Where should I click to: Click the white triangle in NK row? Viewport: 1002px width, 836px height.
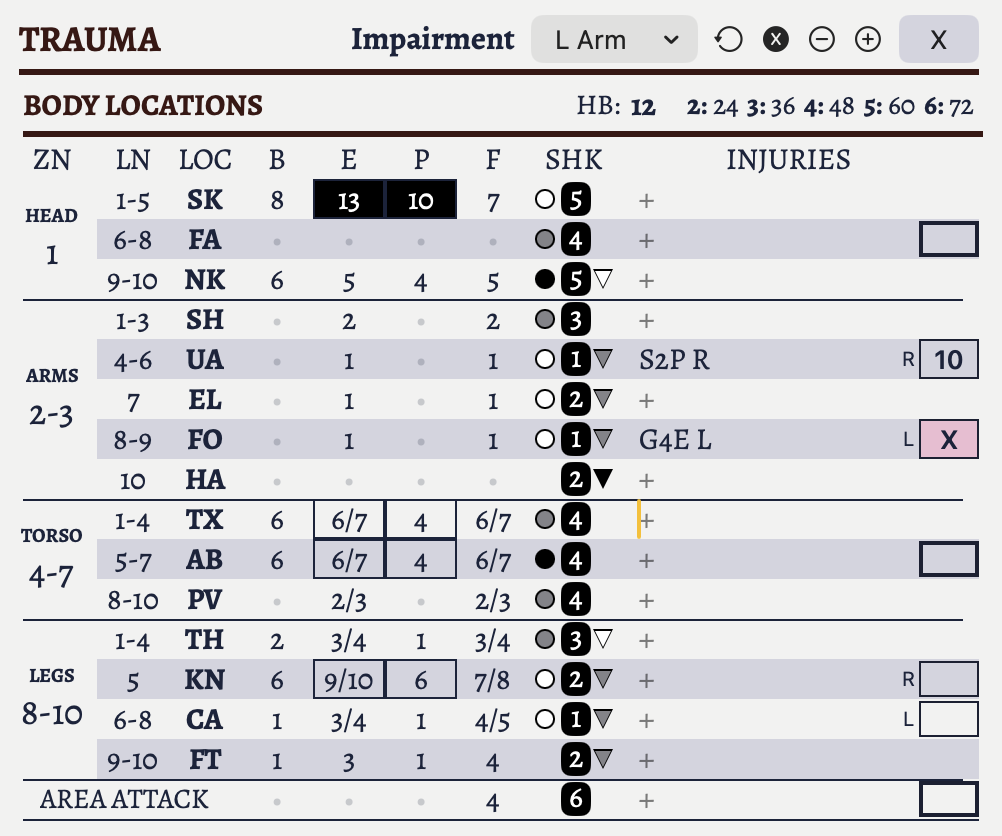[602, 280]
